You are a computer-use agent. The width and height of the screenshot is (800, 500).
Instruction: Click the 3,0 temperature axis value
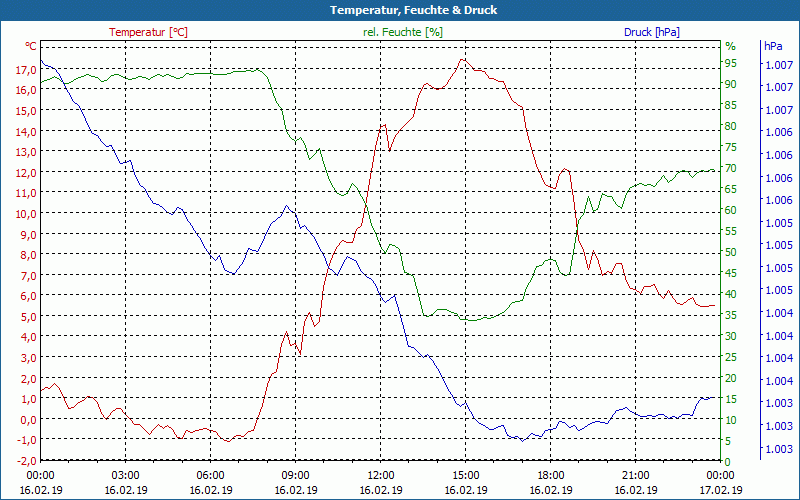(x=29, y=358)
